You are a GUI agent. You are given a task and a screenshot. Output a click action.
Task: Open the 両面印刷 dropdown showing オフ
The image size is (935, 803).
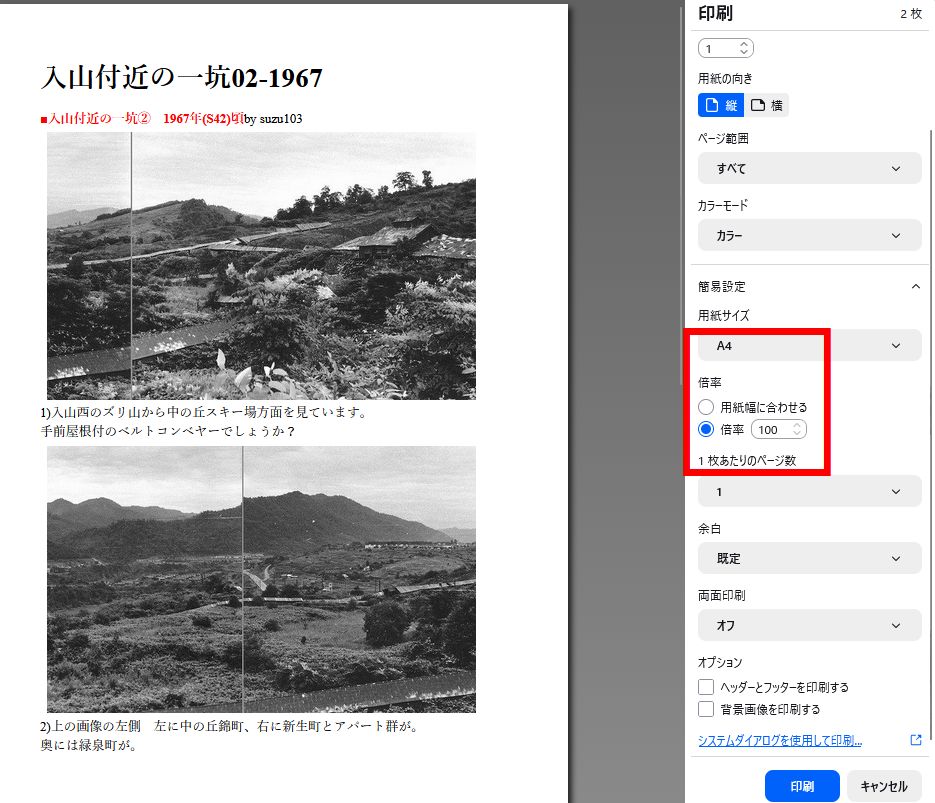pyautogui.click(x=809, y=626)
